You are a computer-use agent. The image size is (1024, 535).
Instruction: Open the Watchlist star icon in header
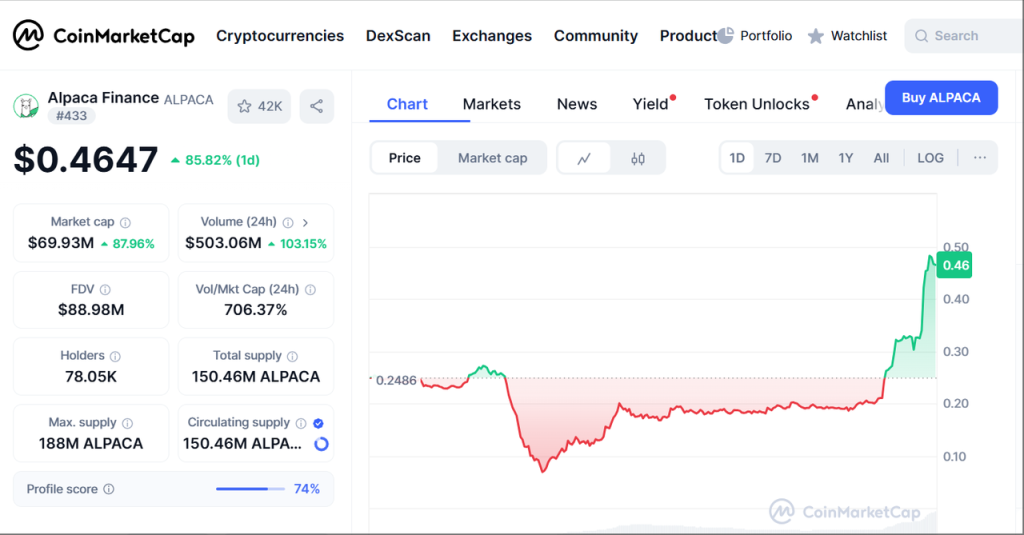816,36
